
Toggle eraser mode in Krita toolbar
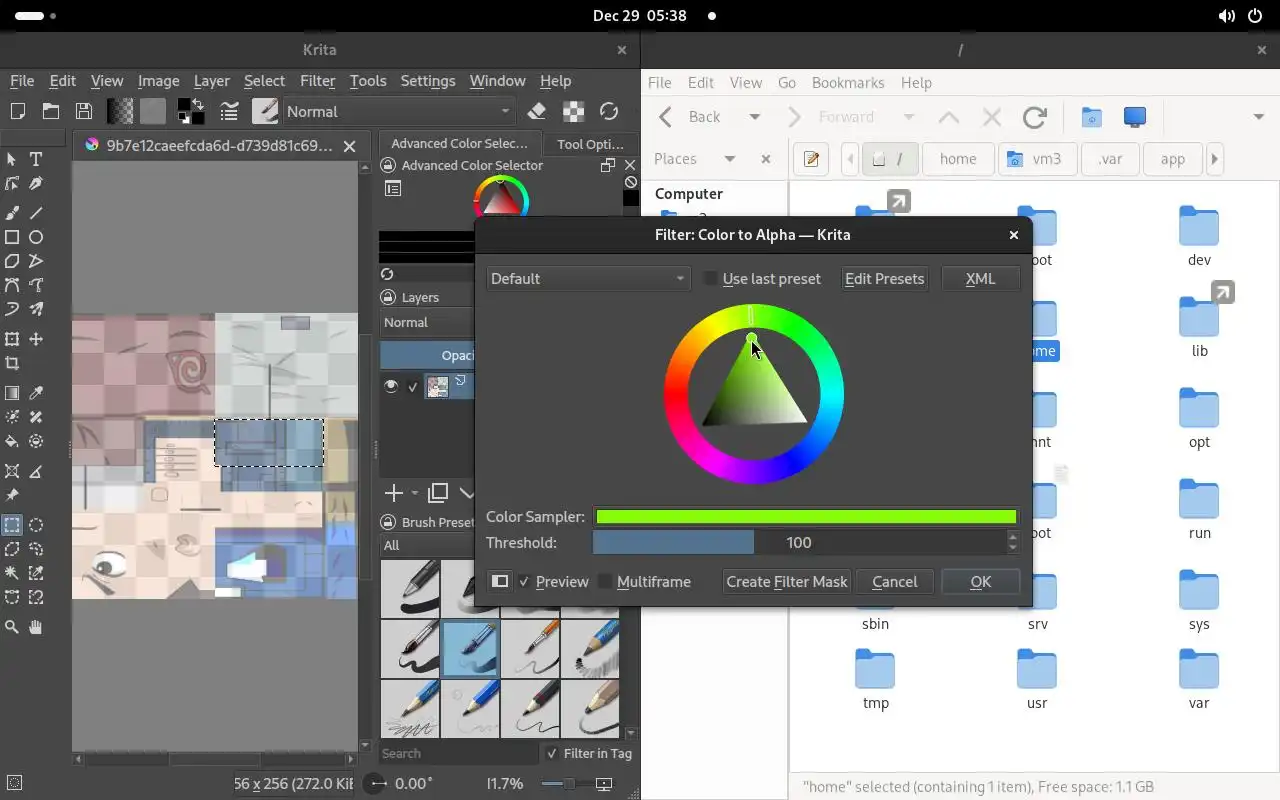click(536, 111)
